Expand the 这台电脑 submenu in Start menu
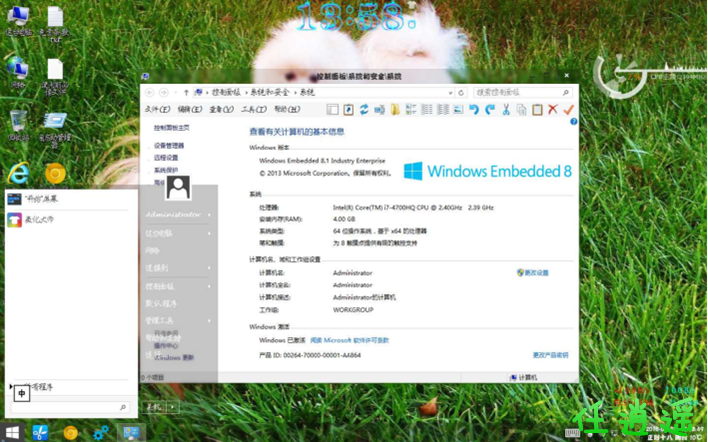Screen dimensions: 708x442 (209, 233)
